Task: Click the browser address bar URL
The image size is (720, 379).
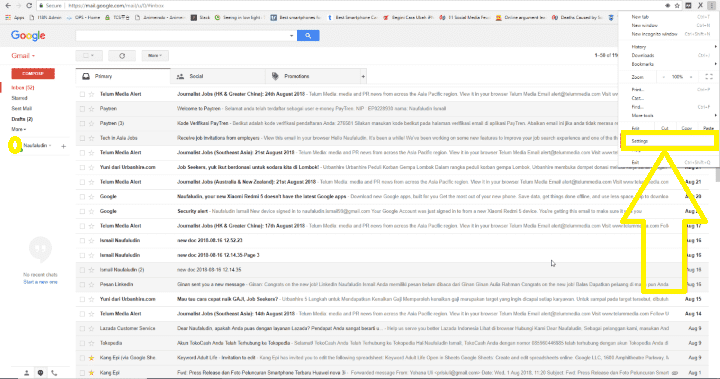Action: click(x=116, y=6)
